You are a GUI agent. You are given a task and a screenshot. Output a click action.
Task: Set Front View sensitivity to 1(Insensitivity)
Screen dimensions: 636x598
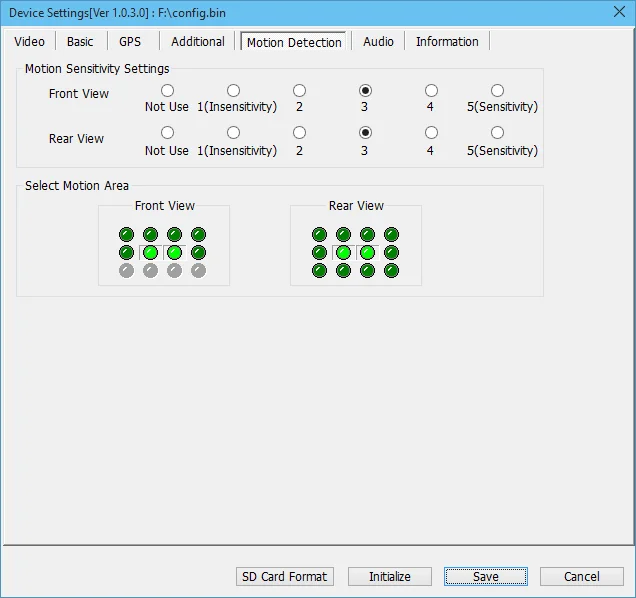(233, 90)
